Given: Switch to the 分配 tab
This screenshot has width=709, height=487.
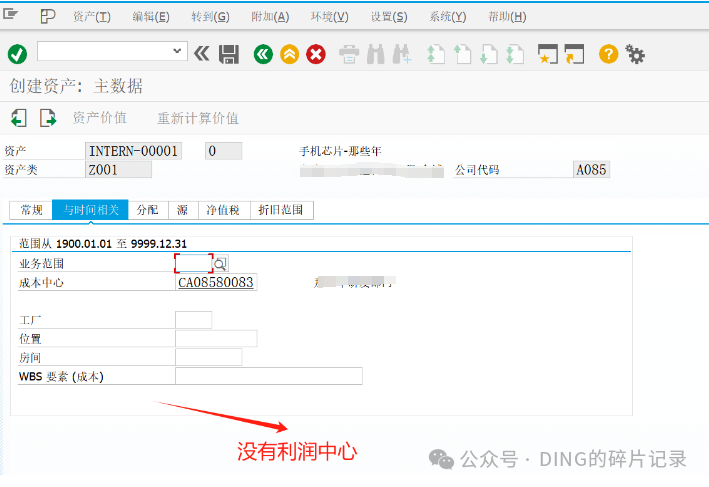Looking at the screenshot, I should tap(148, 210).
